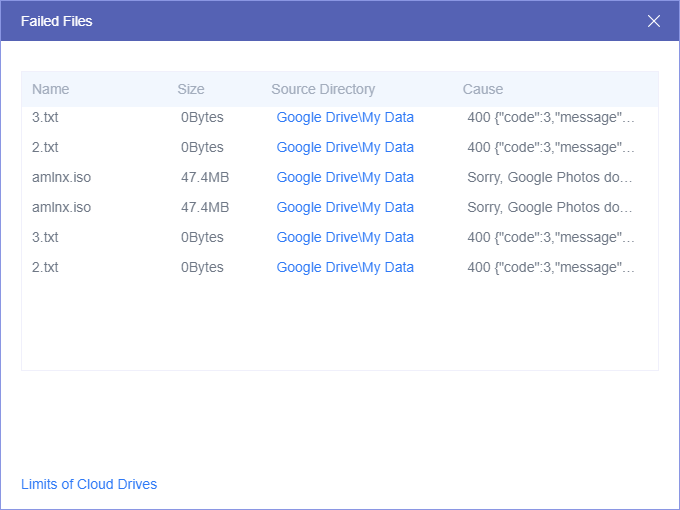The image size is (680, 510).
Task: Open source directory link of lower 3.txt row
Action: 345,237
